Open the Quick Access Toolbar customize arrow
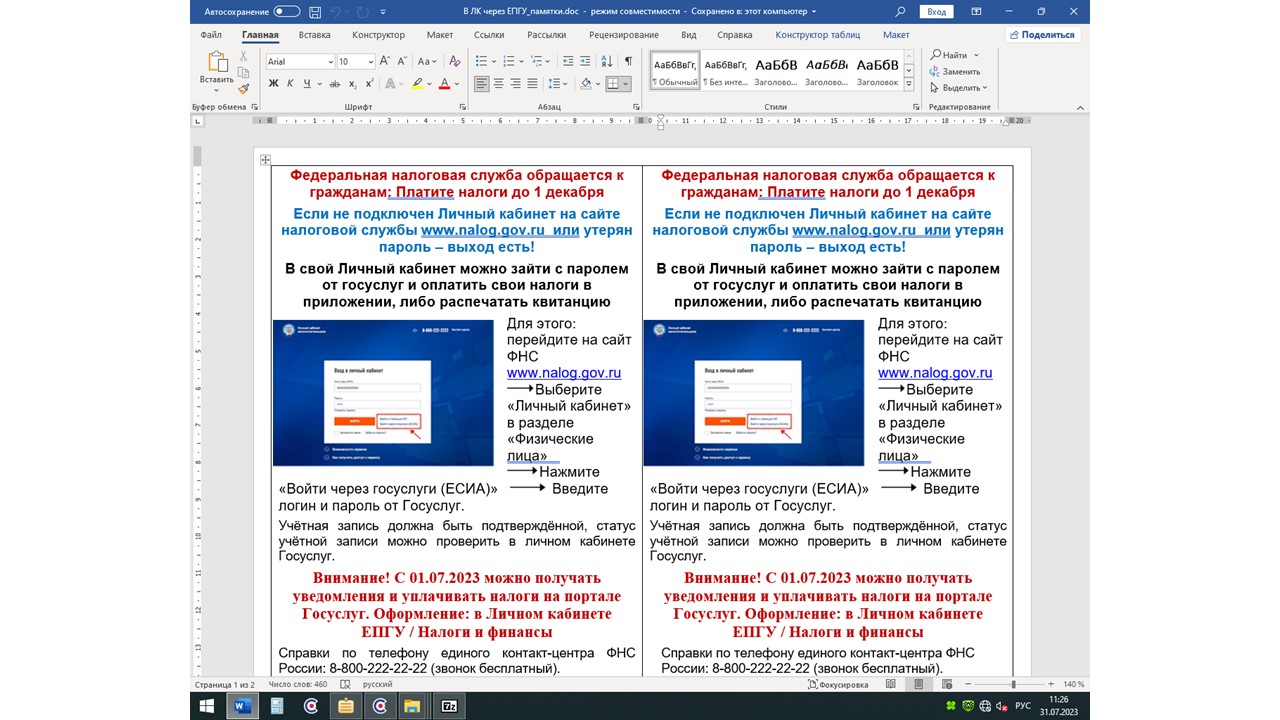The width and height of the screenshot is (1280, 720). click(383, 12)
